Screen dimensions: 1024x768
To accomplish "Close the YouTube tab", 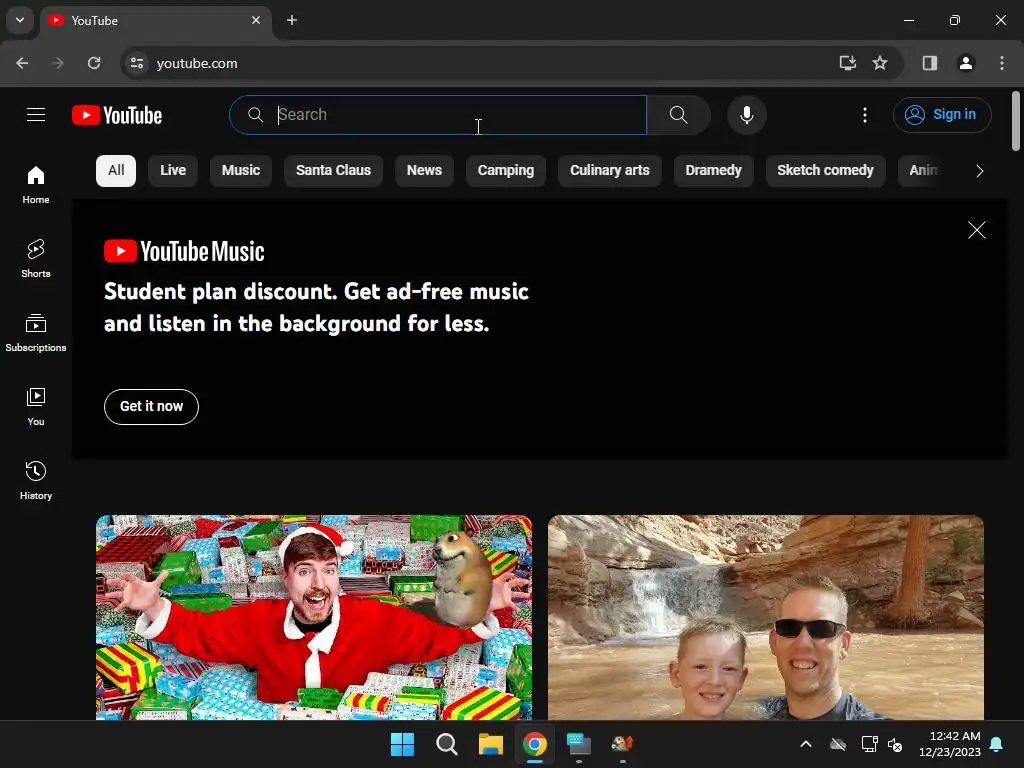I will pos(256,20).
